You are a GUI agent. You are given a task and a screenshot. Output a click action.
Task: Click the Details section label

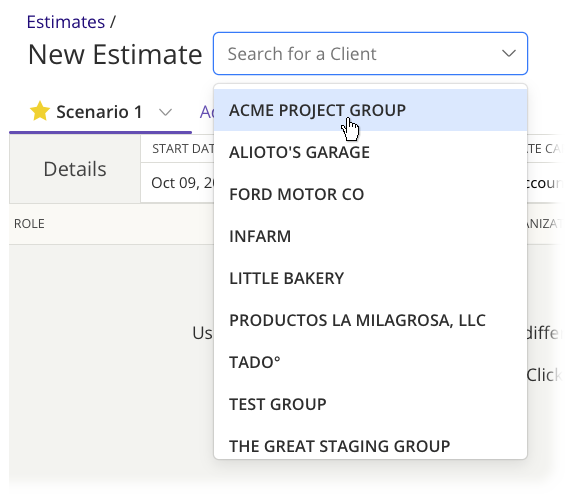pyautogui.click(x=75, y=169)
